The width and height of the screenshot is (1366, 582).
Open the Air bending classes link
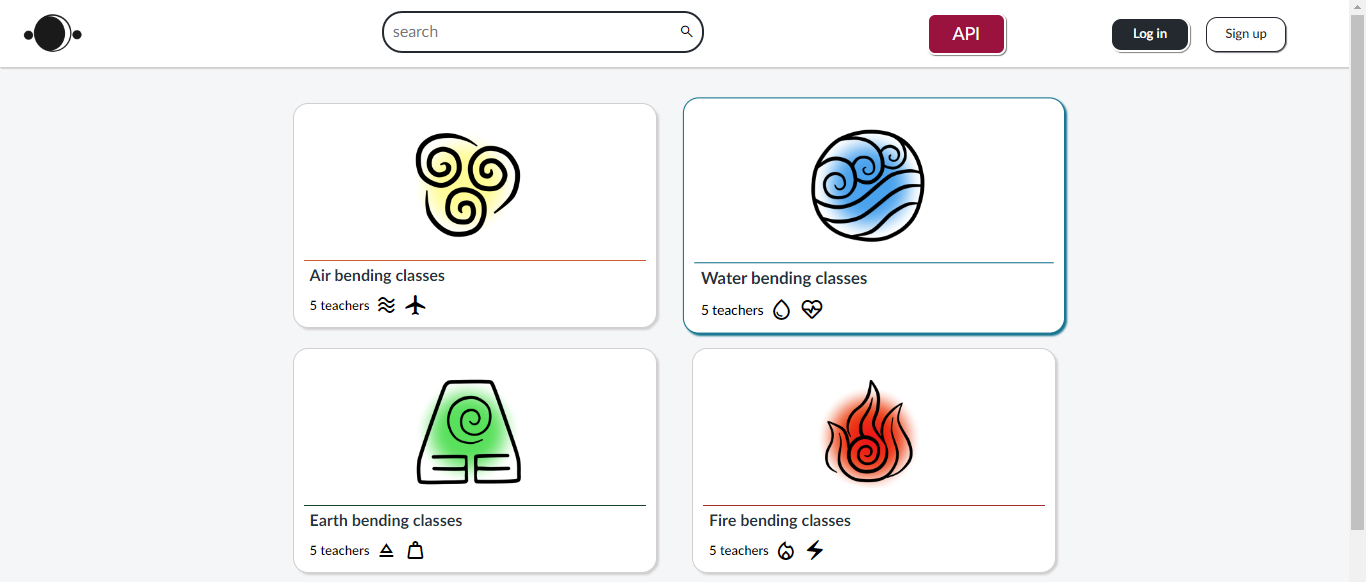click(377, 276)
